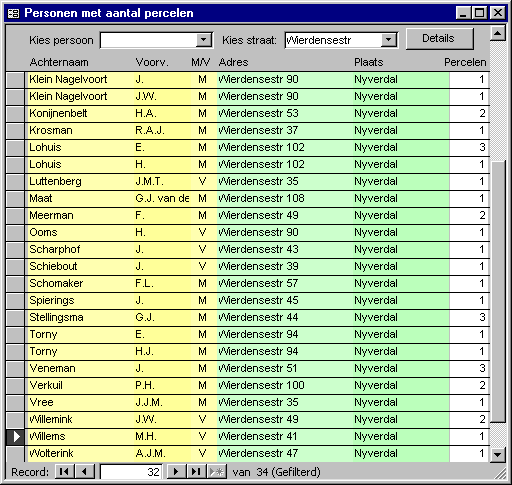The image size is (512, 485).
Task: Click the vertical scrollbar thumb
Action: (498, 292)
